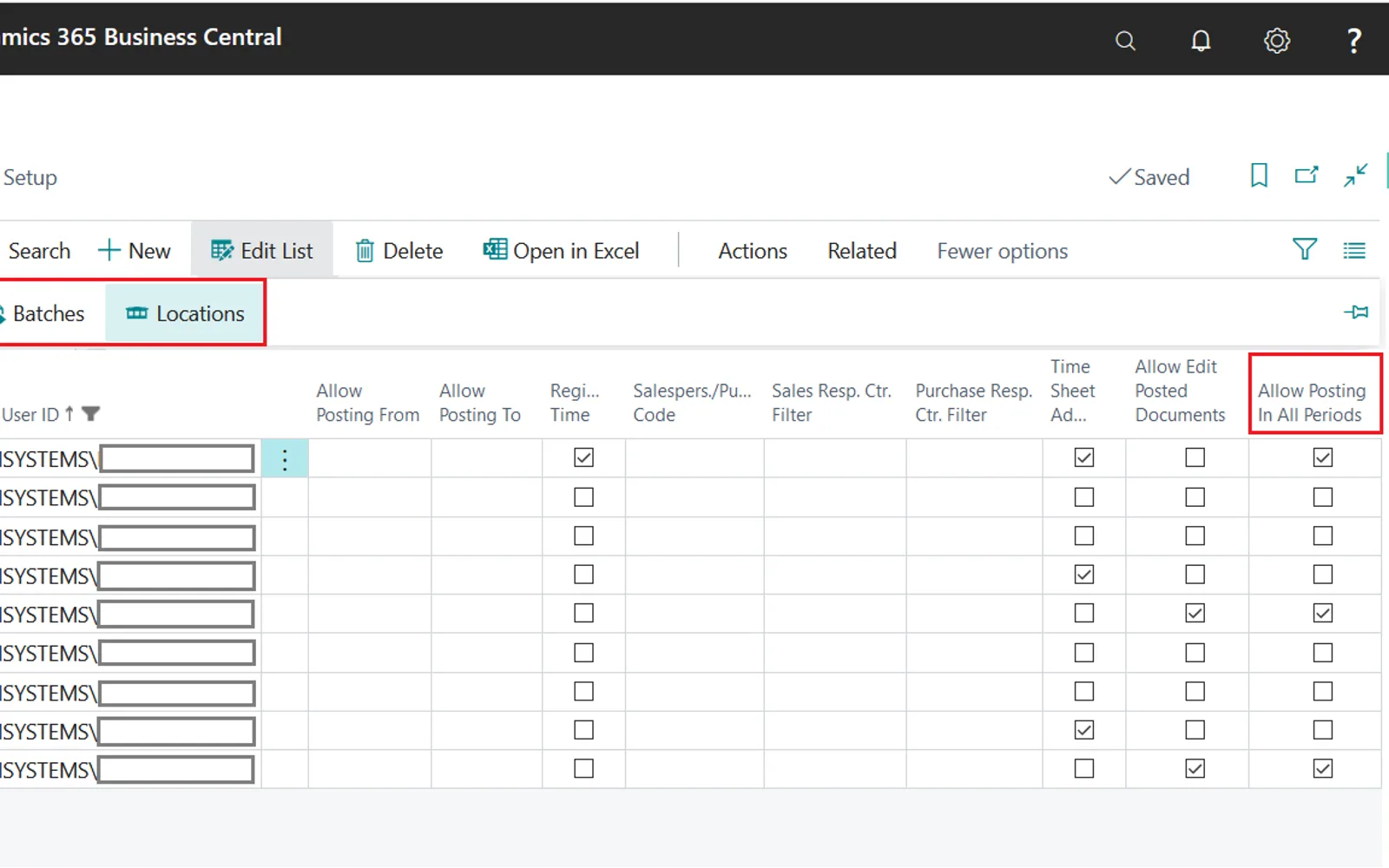1389x868 pixels.
Task: Open the Batches action
Action: click(x=43, y=313)
